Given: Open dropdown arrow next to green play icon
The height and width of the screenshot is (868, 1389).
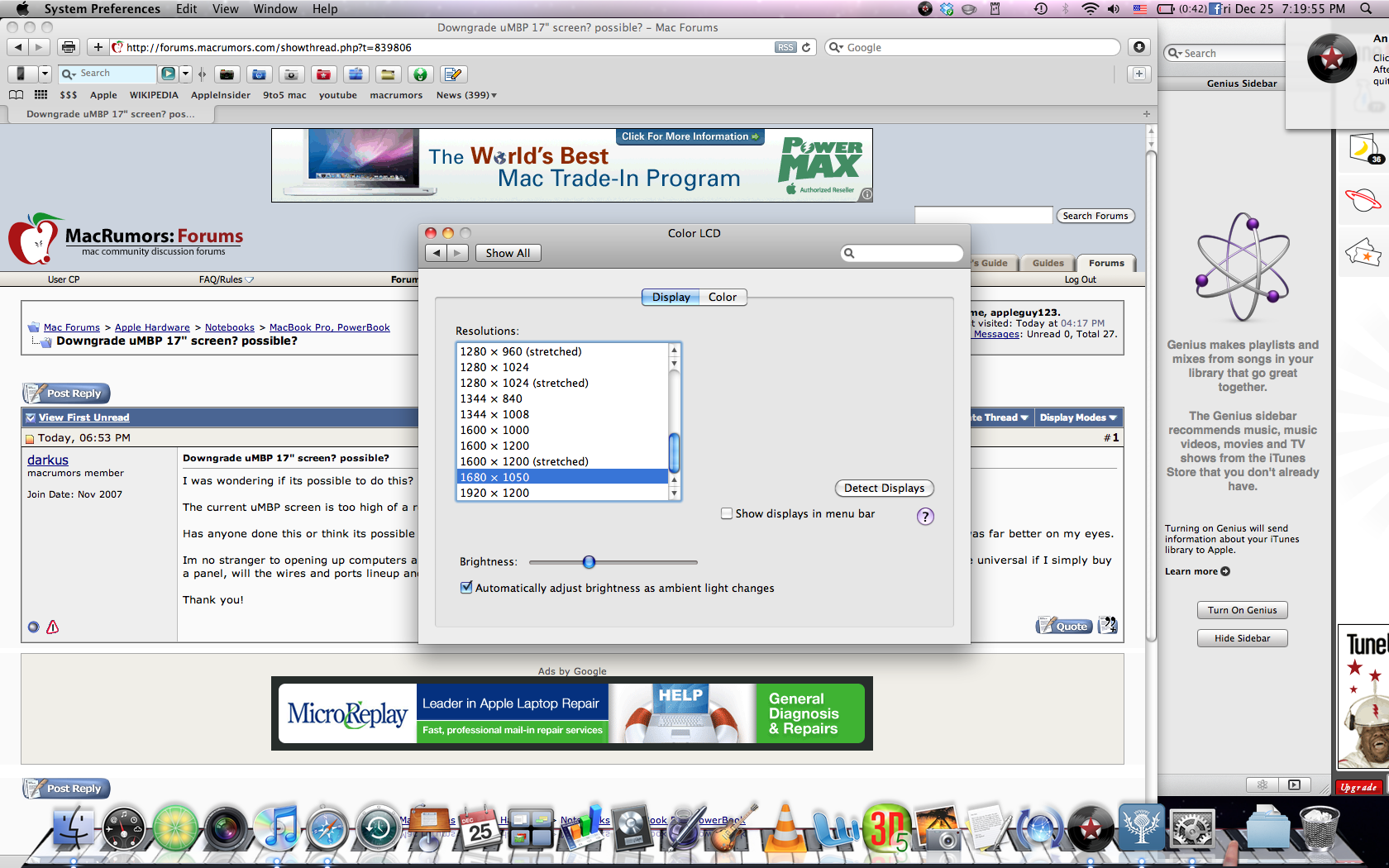Looking at the screenshot, I should [185, 74].
